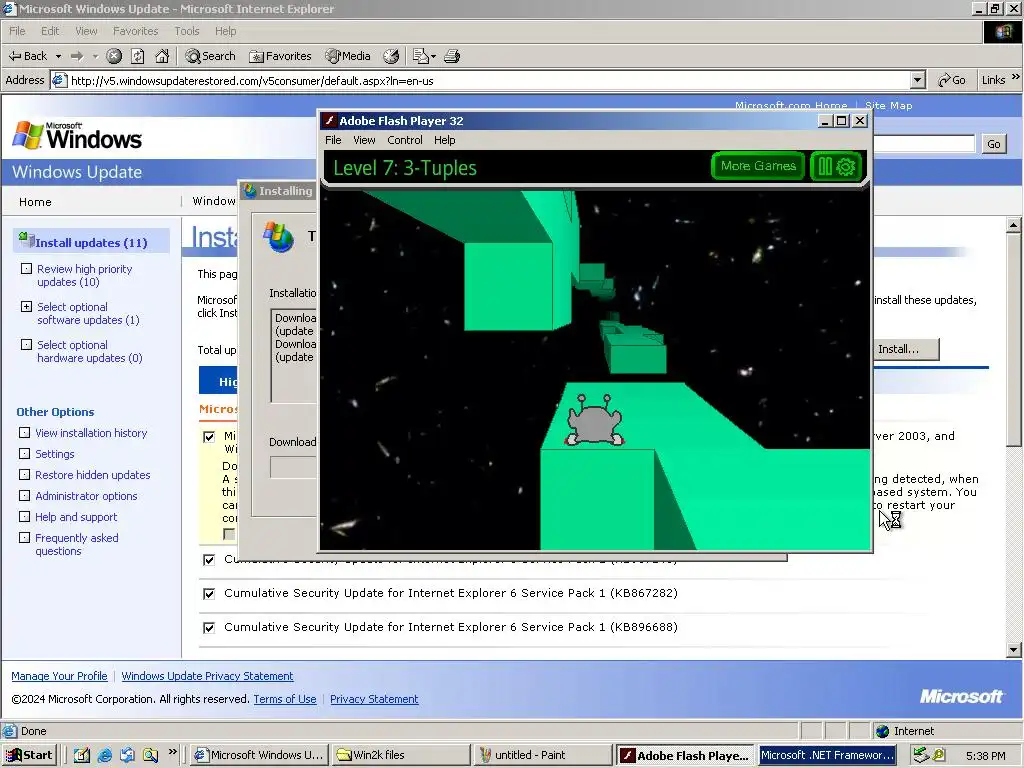Open the Start menu
Image resolution: width=1024 pixels, height=768 pixels.
tap(29, 755)
